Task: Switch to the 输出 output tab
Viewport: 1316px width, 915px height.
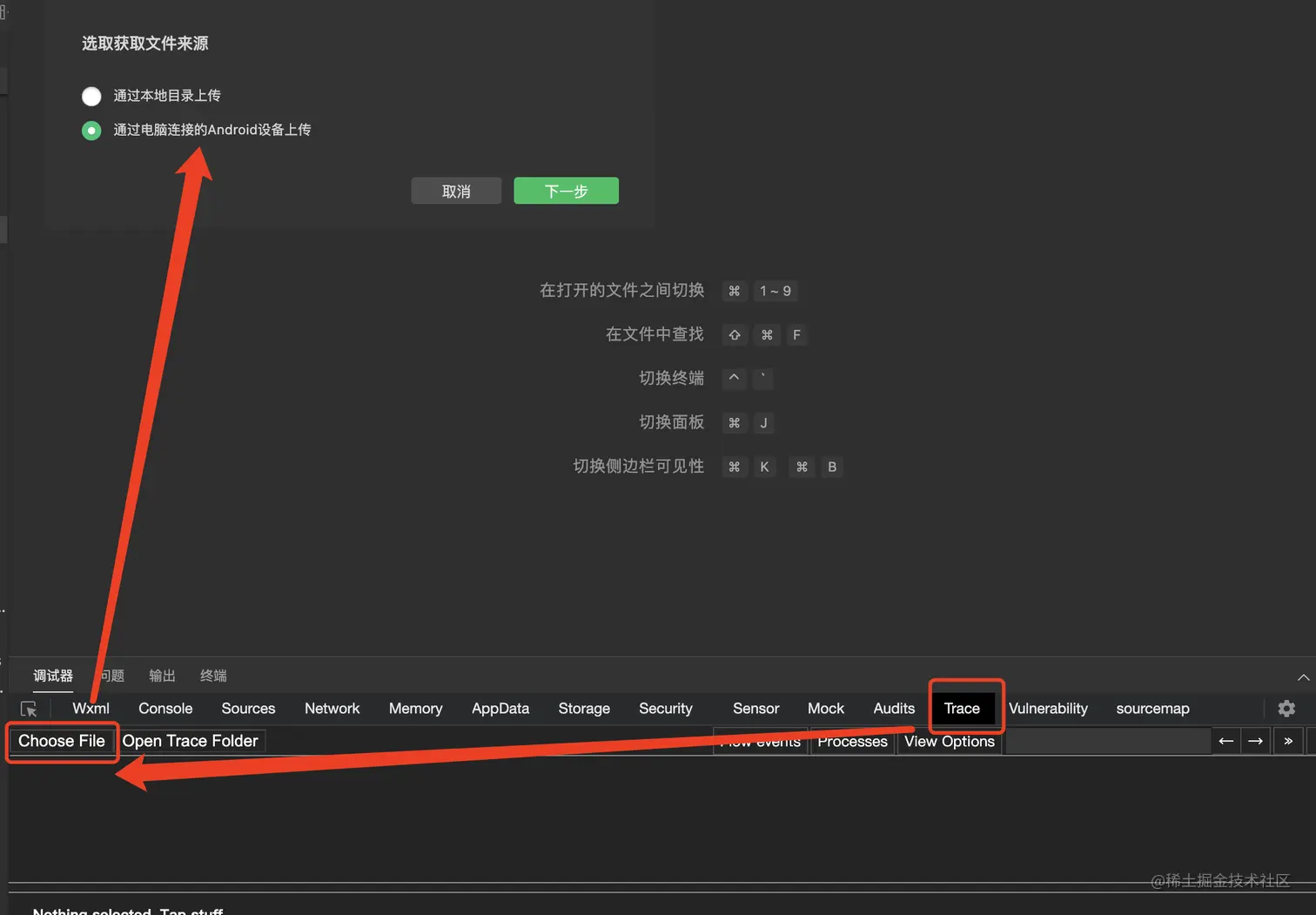Action: [x=162, y=676]
